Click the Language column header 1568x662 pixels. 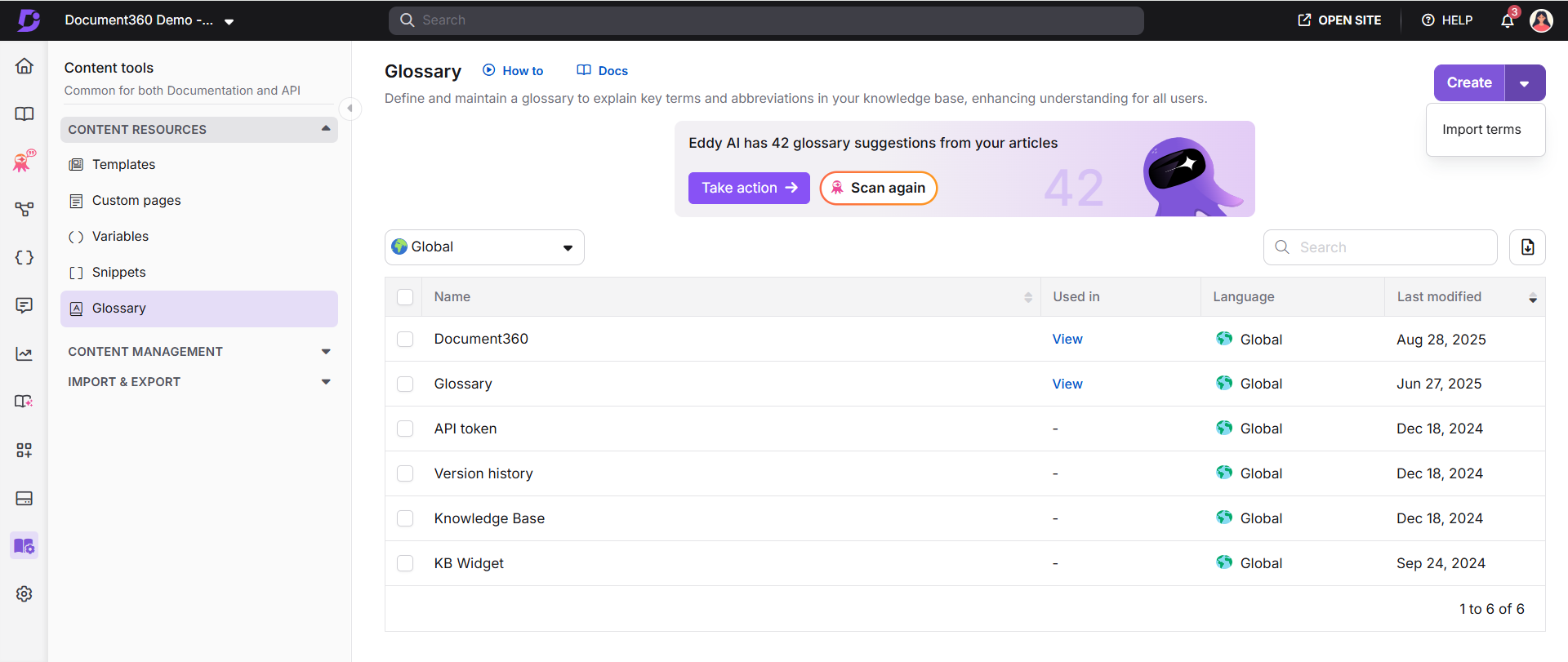(1244, 297)
